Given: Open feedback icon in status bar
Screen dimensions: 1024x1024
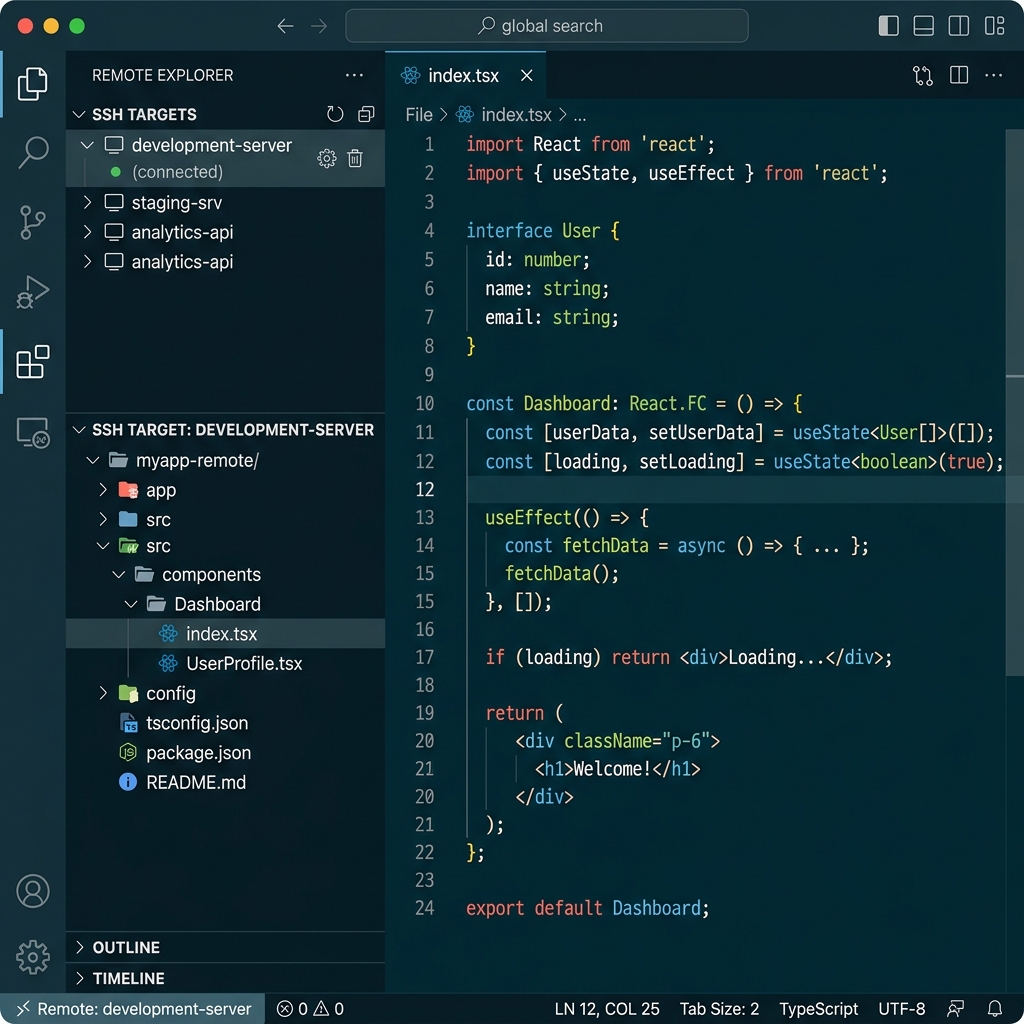Looking at the screenshot, I should pos(955,1008).
